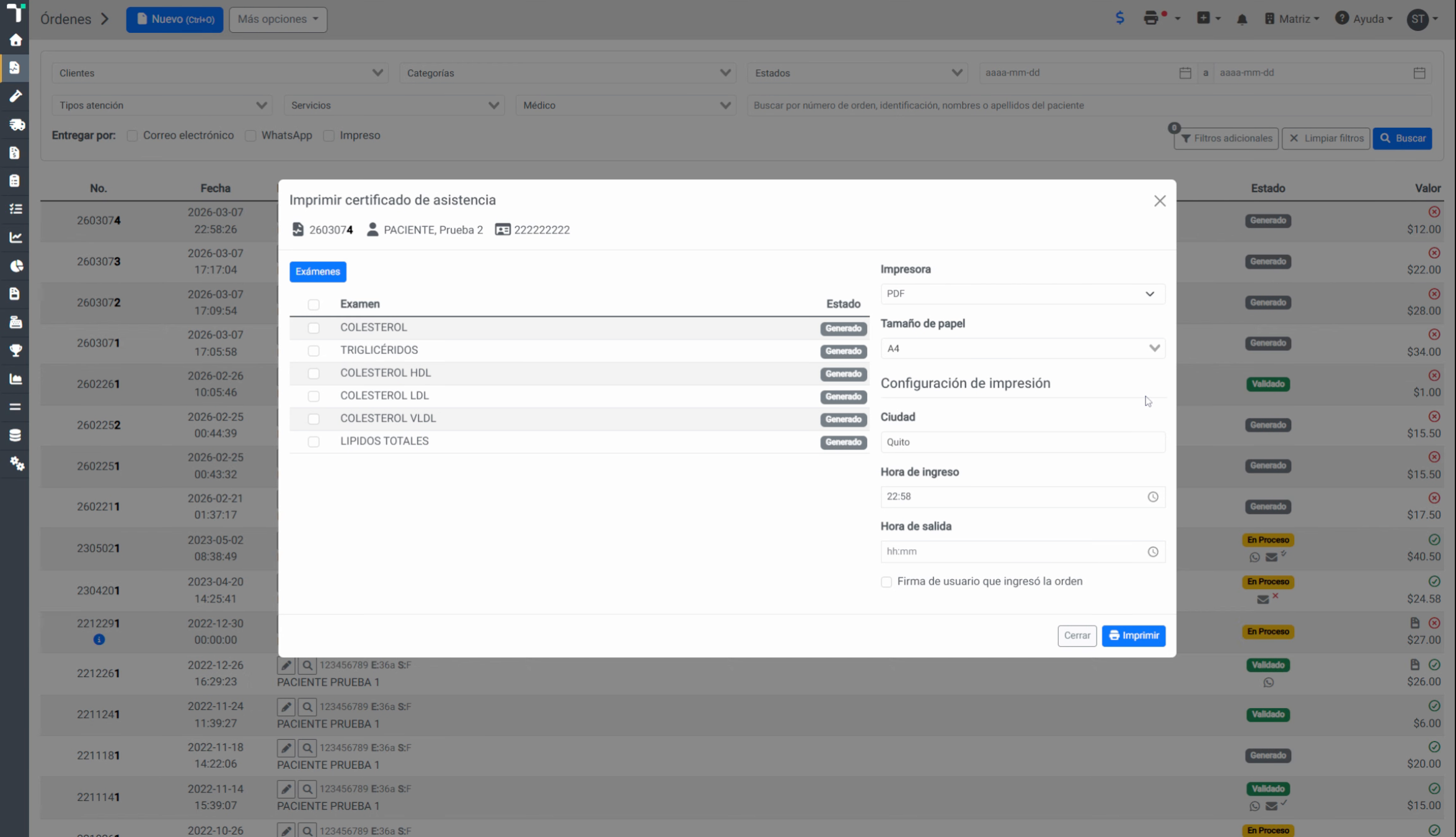Click the clock icon in Hora de ingreso
Screen dimensions: 1456x837
(x=1152, y=497)
